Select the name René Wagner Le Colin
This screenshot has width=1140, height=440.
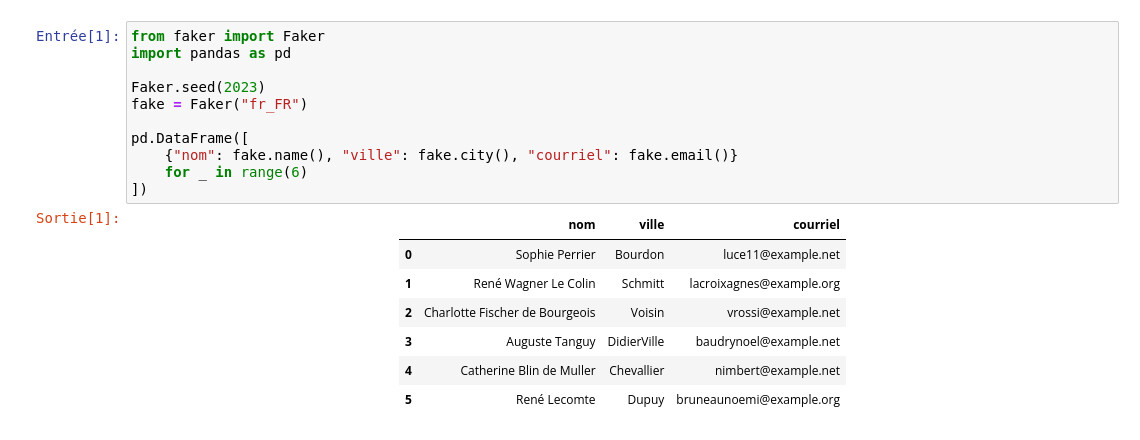pyautogui.click(x=534, y=284)
